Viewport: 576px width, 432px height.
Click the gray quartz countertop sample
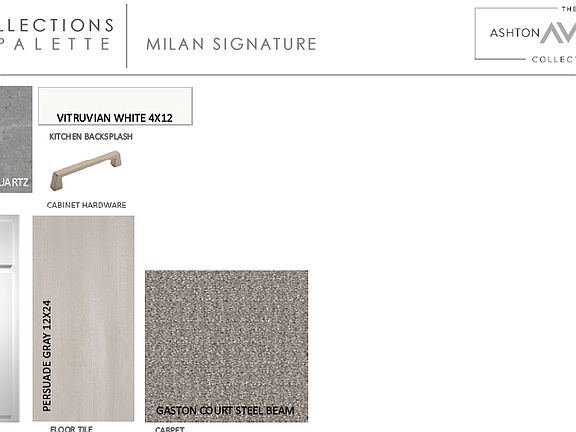point(16,139)
